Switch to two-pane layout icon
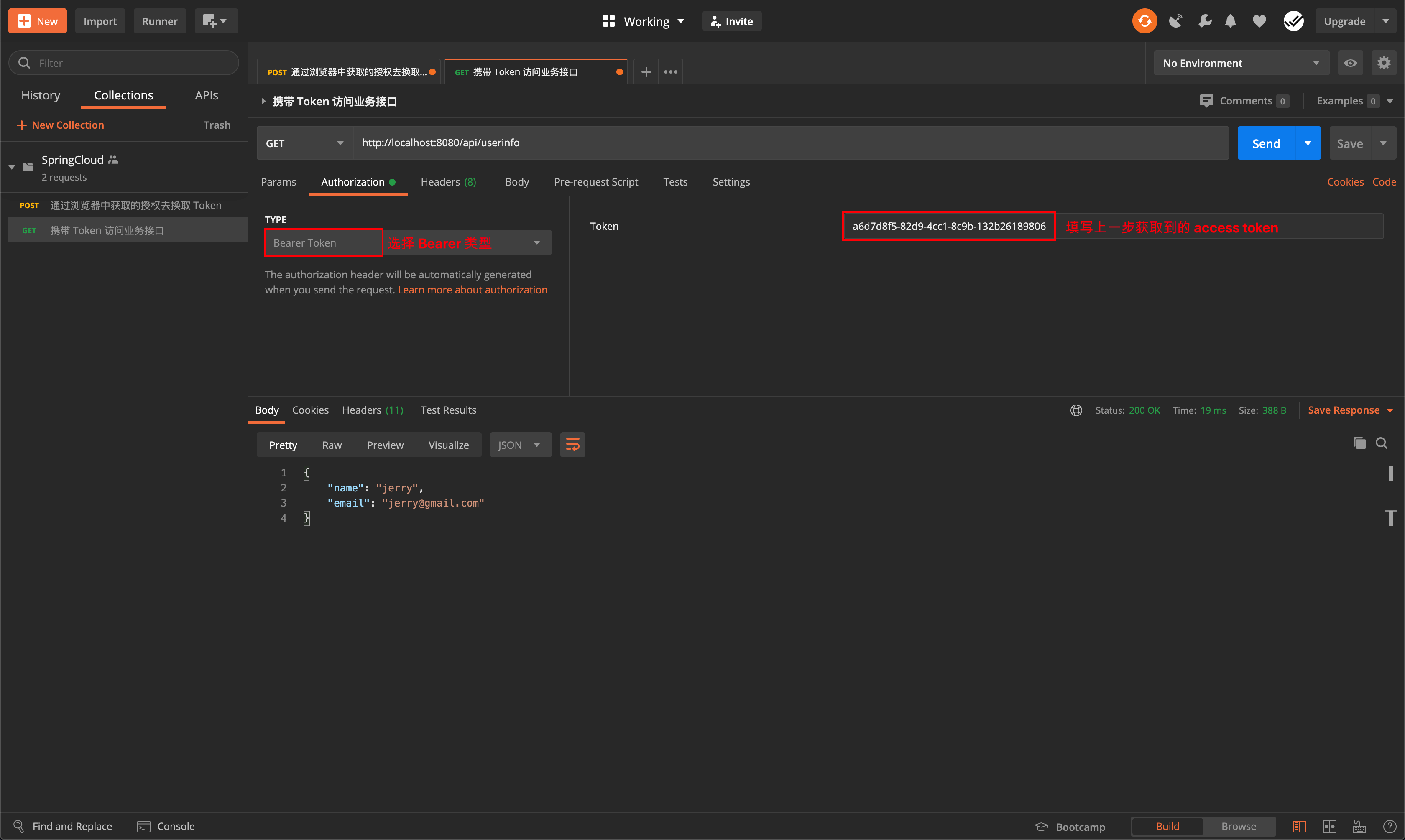Viewport: 1405px width, 840px height. click(x=1330, y=827)
